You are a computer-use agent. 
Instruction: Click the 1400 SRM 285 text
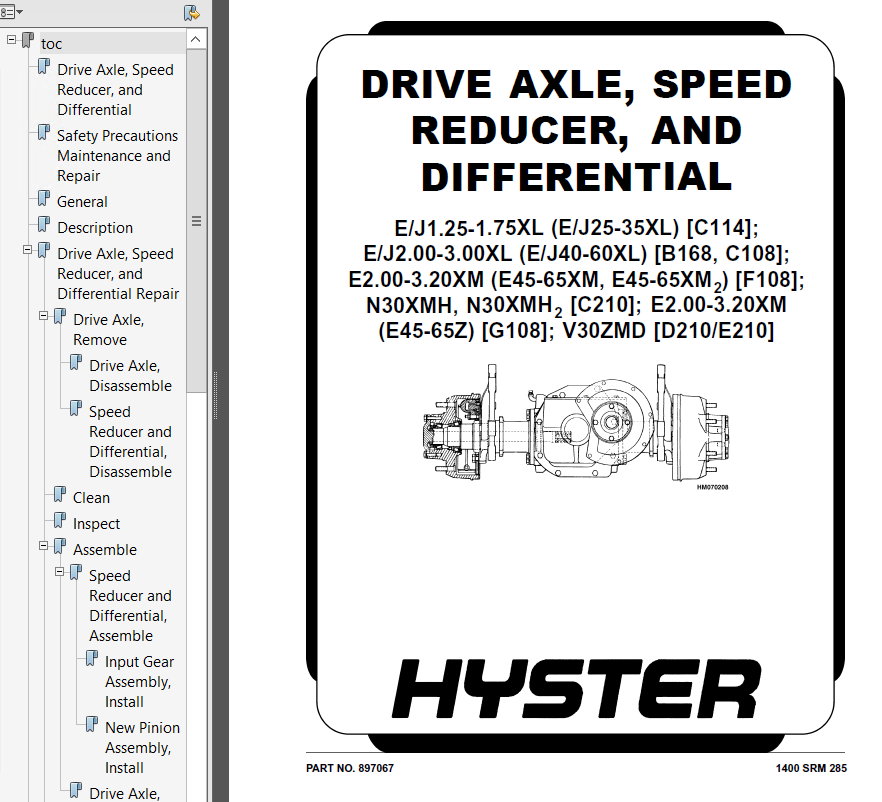point(811,768)
